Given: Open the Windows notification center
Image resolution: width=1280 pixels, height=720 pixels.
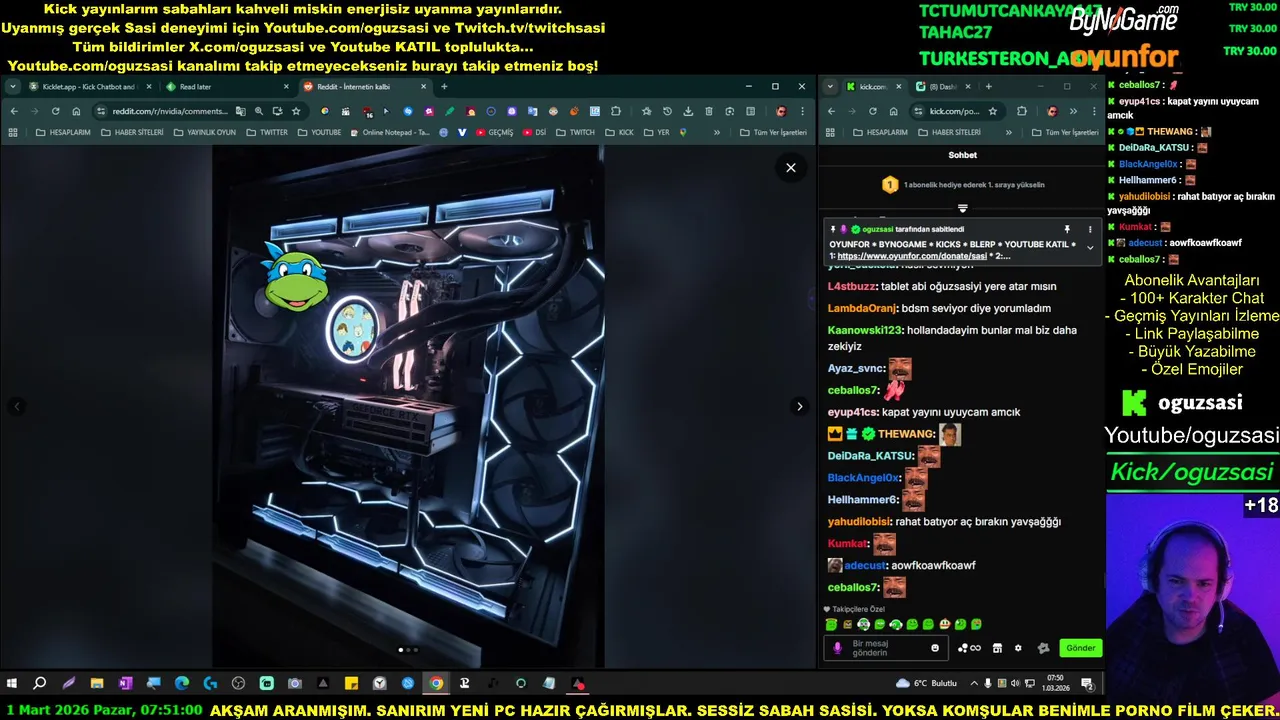Looking at the screenshot, I should 1086,684.
